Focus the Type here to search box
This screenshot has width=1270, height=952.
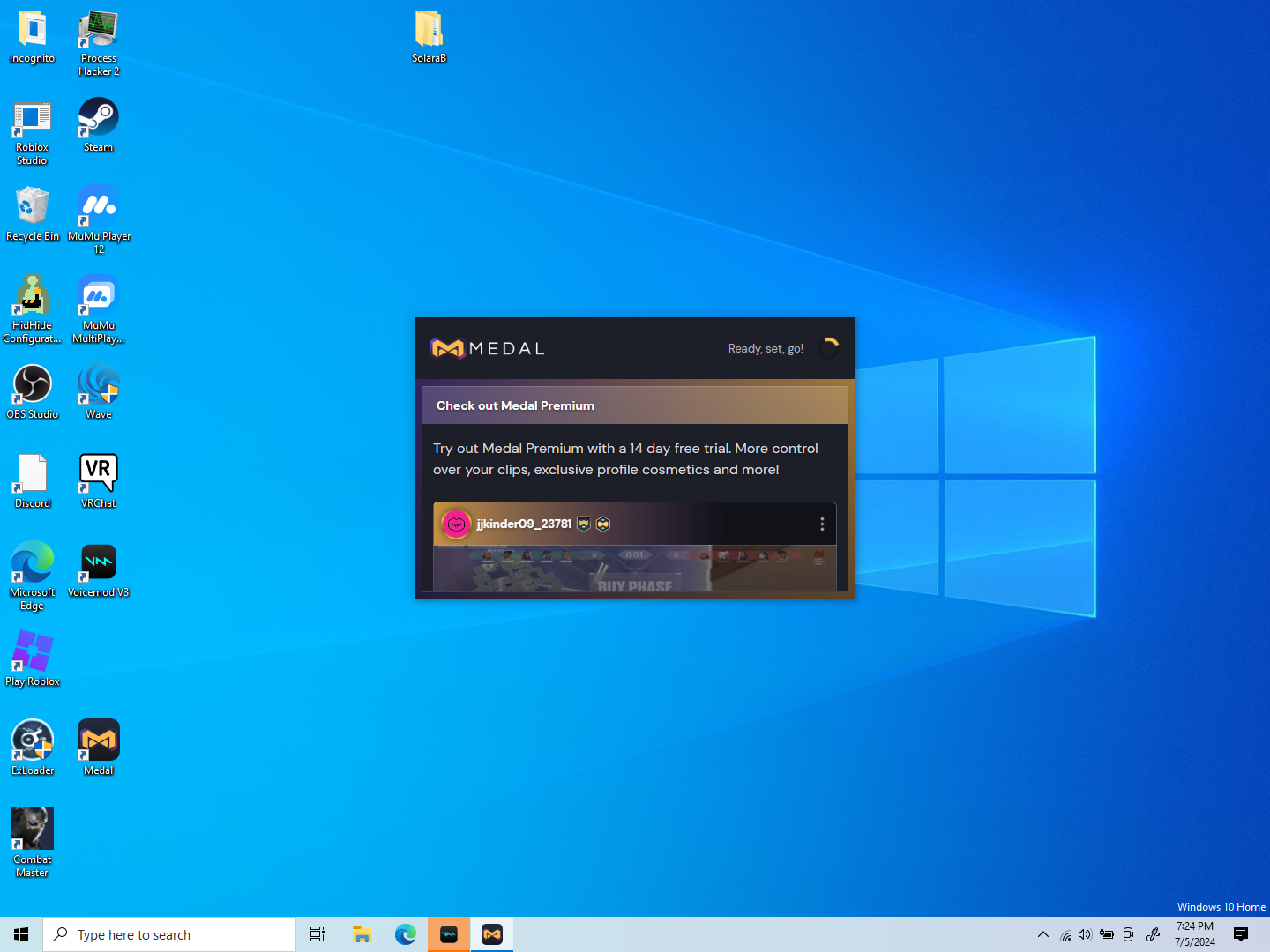(169, 934)
